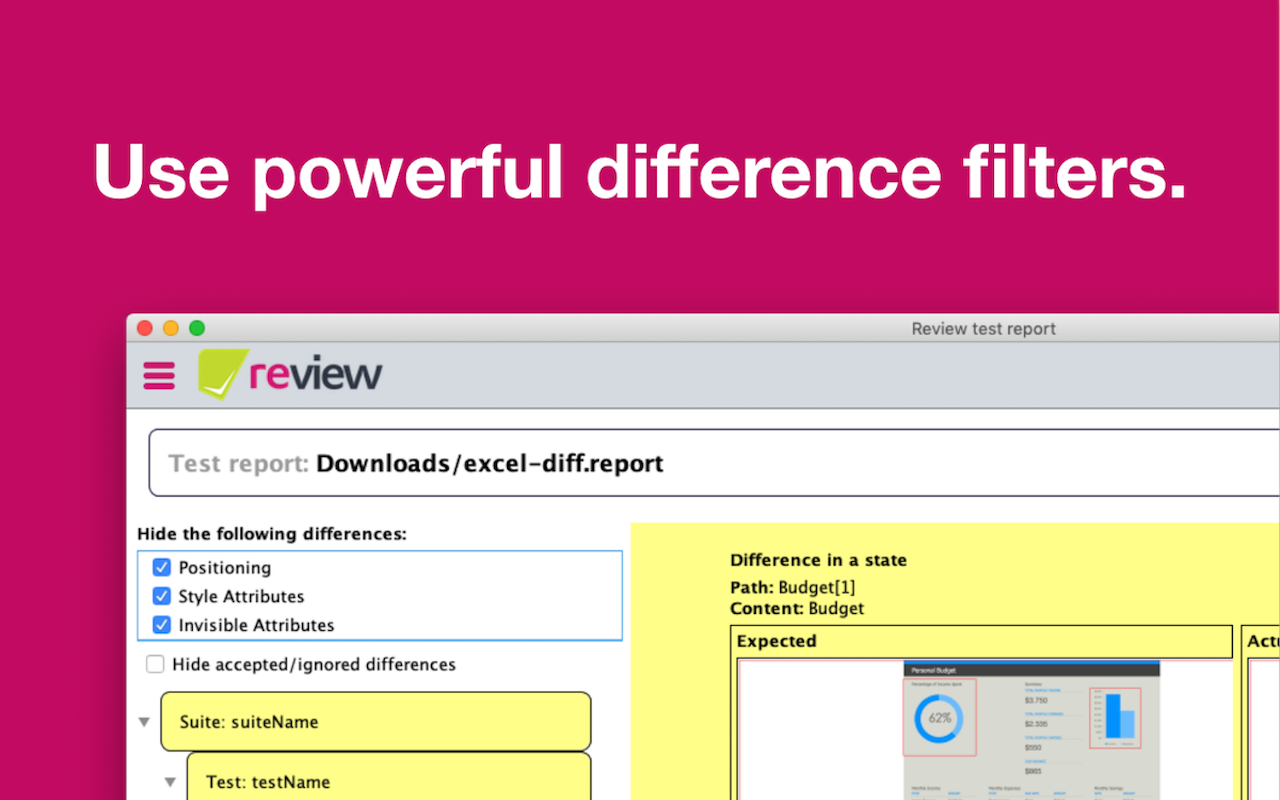Click the green review checkmark logo
The height and width of the screenshot is (800, 1280).
pos(222,374)
